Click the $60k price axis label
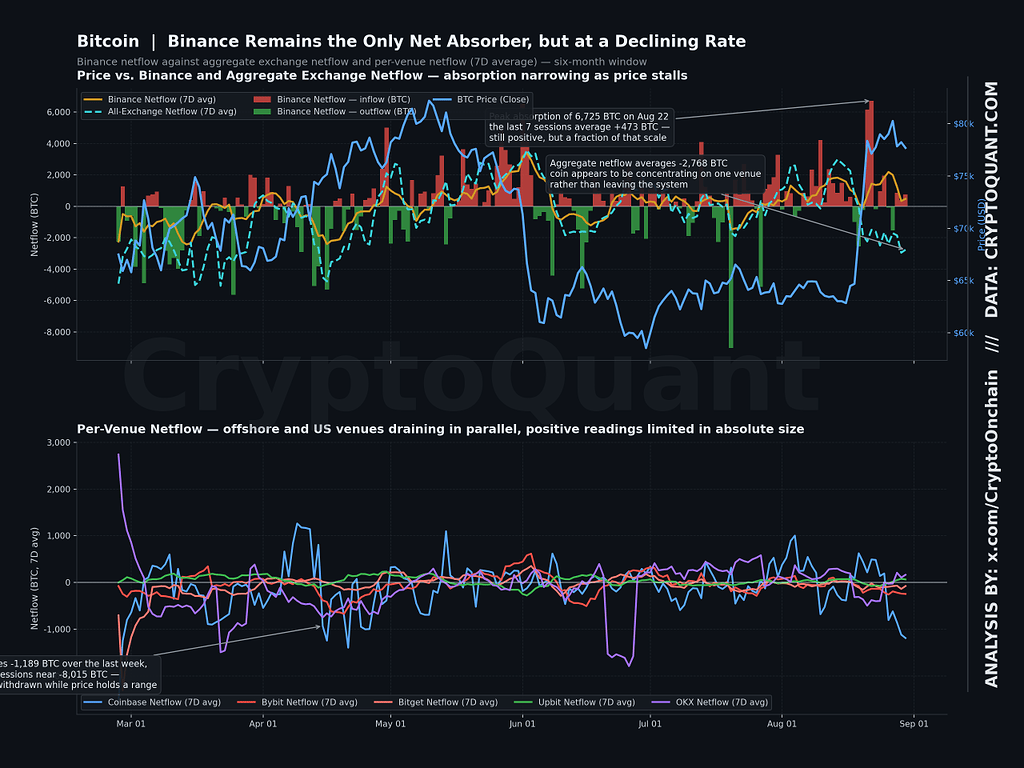Image resolution: width=1024 pixels, height=768 pixels. coord(963,333)
